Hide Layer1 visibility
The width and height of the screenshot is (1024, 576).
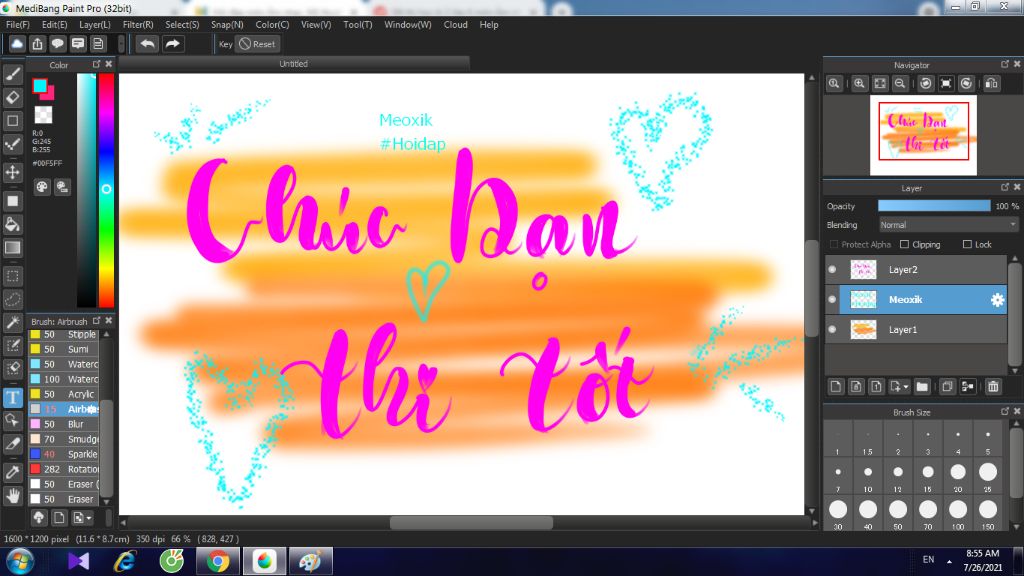[x=832, y=330]
